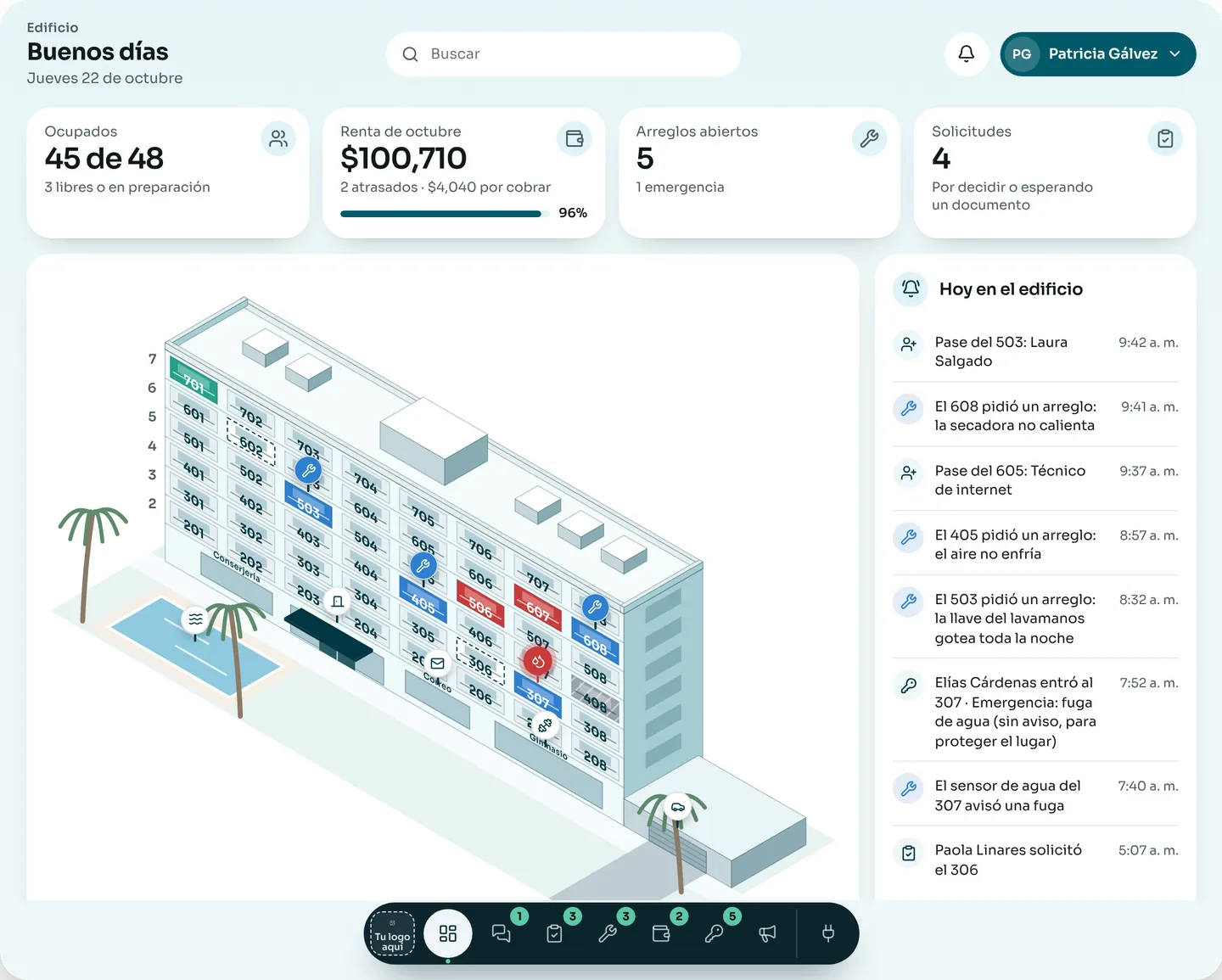The height and width of the screenshot is (980, 1222).
Task: Click the mail envelope marker at Correo
Action: pos(437,664)
